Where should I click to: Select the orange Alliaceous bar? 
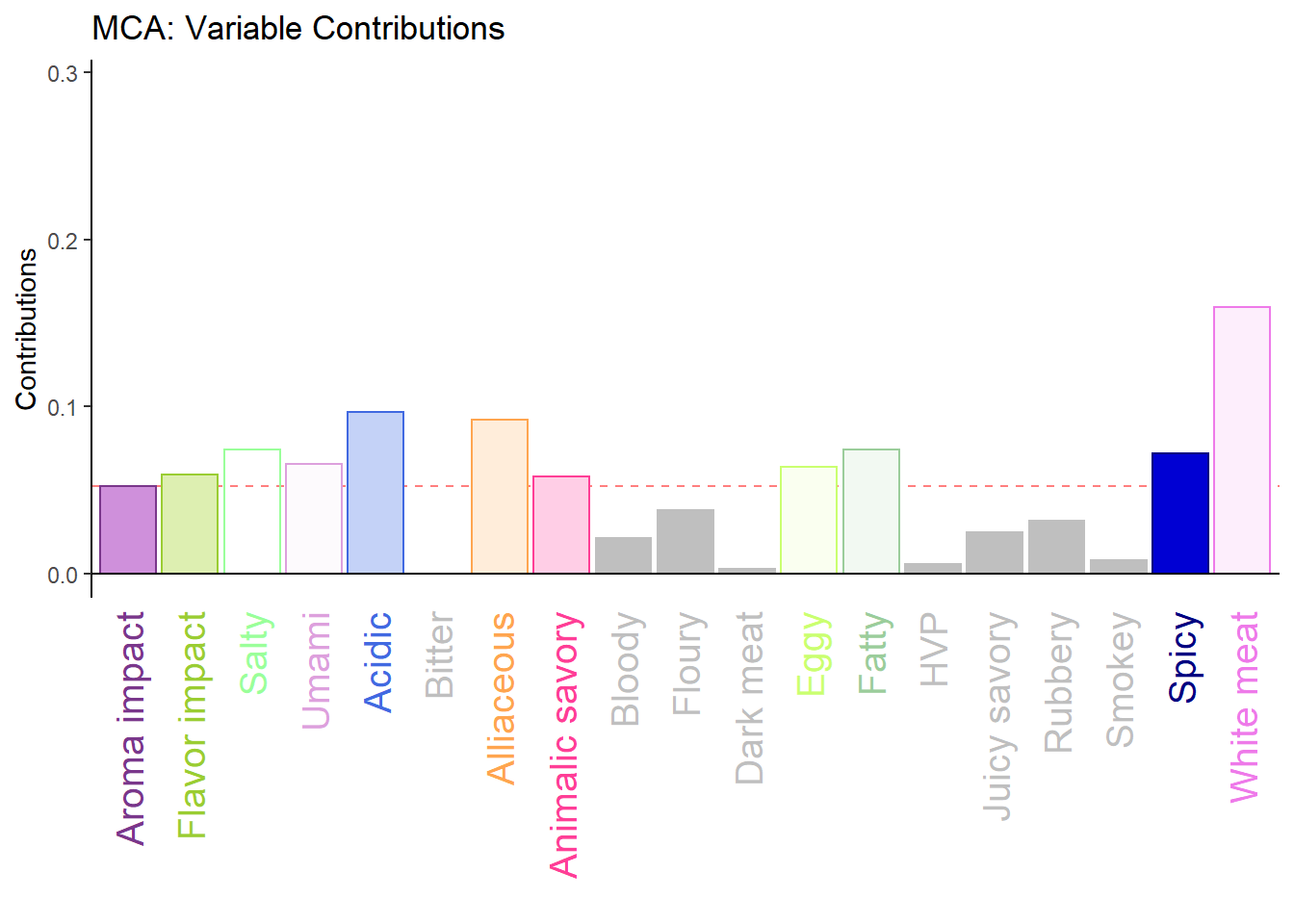(500, 497)
